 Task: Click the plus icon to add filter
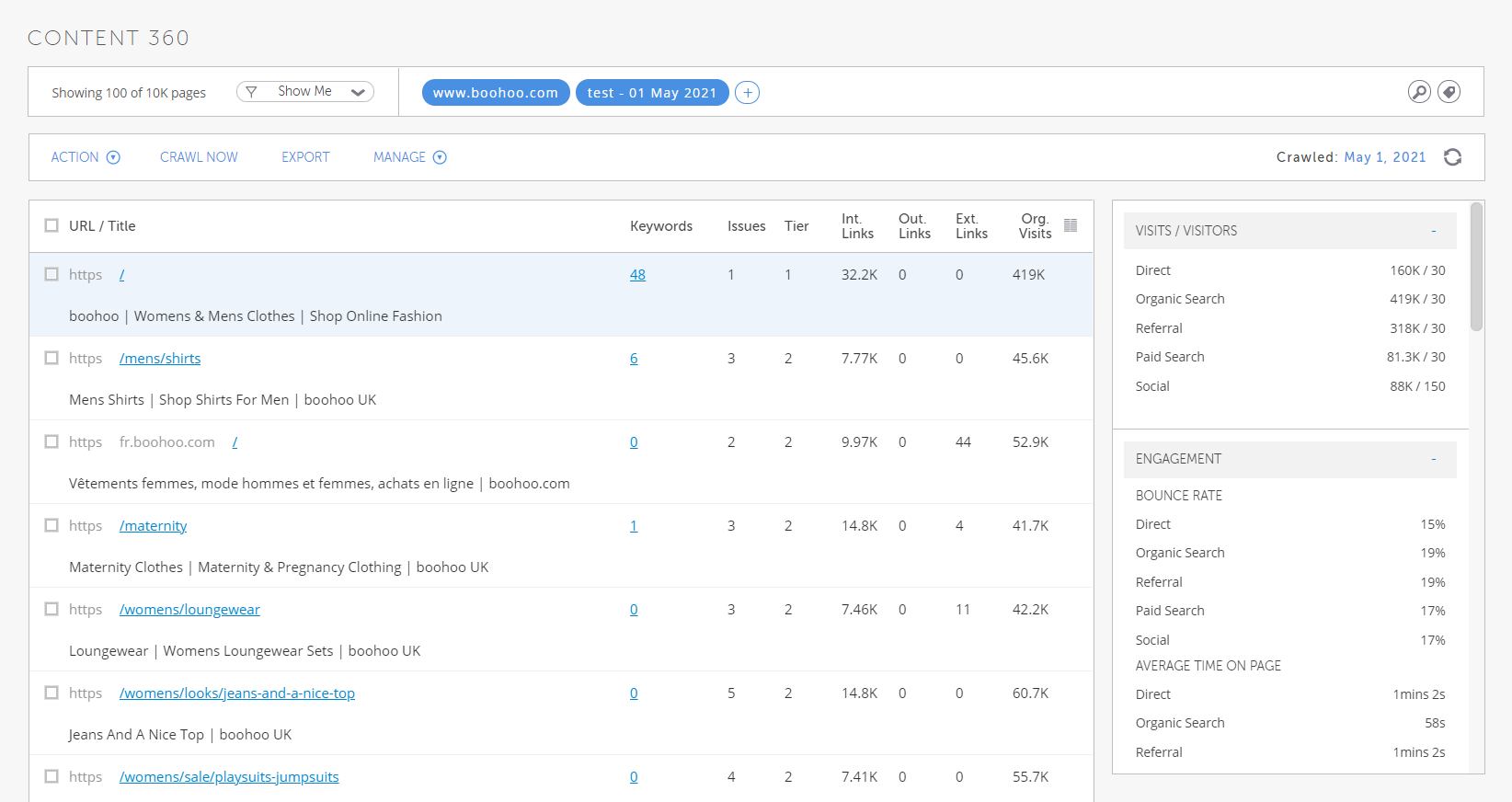(x=748, y=93)
